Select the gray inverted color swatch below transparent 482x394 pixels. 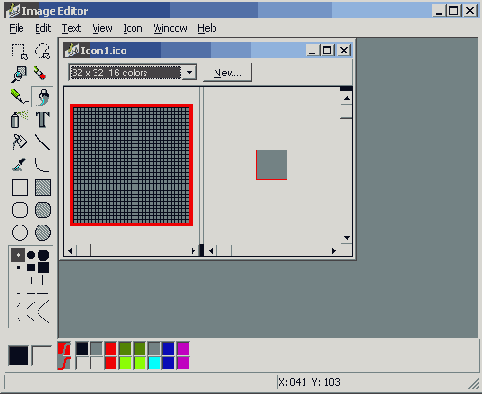point(64,363)
